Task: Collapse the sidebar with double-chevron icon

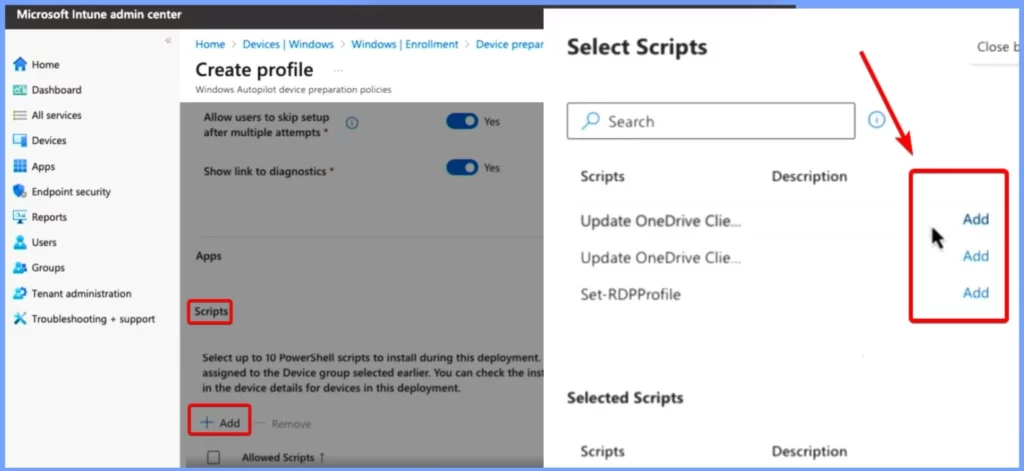Action: pos(168,41)
